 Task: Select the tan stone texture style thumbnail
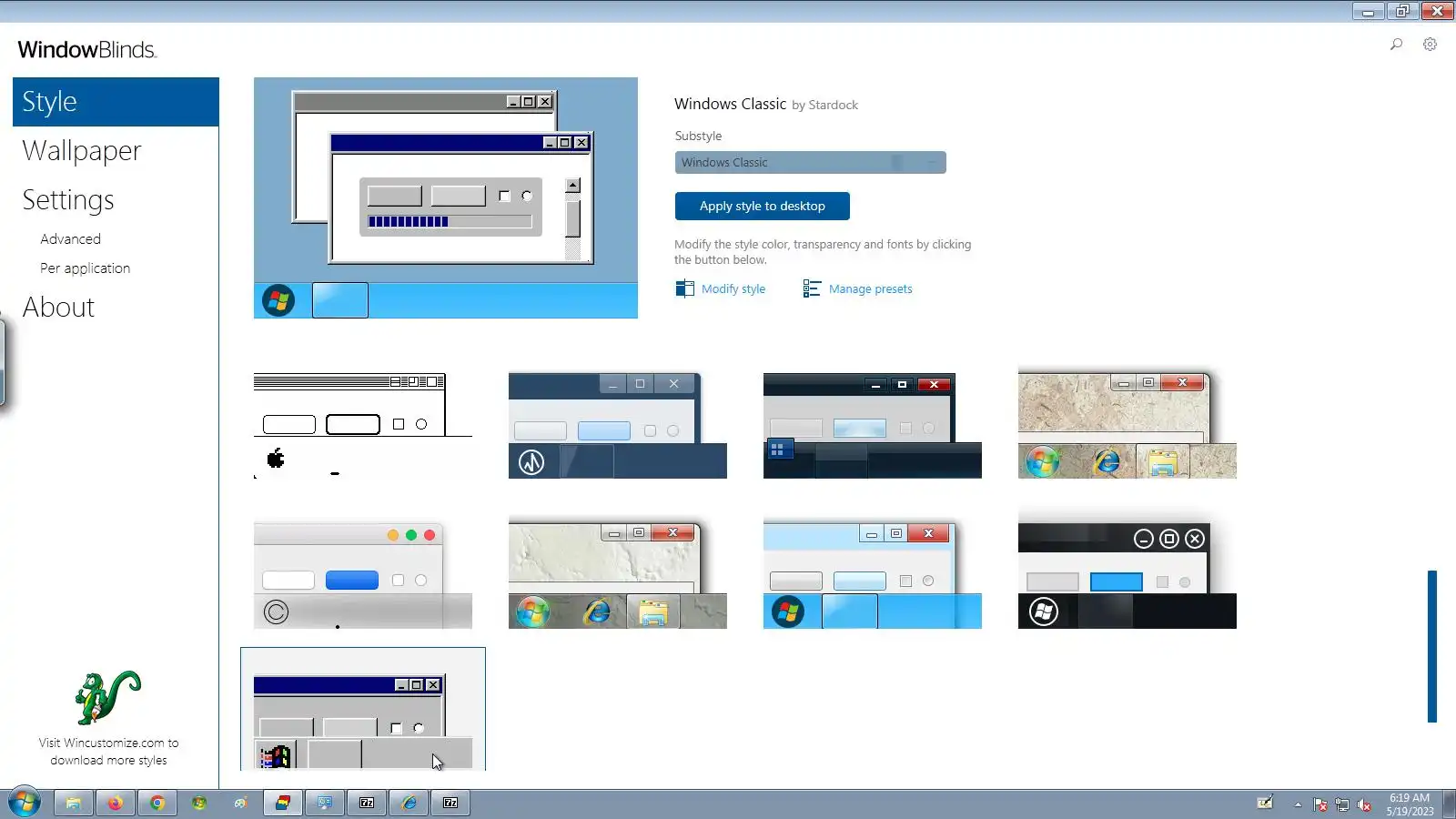tap(1127, 425)
